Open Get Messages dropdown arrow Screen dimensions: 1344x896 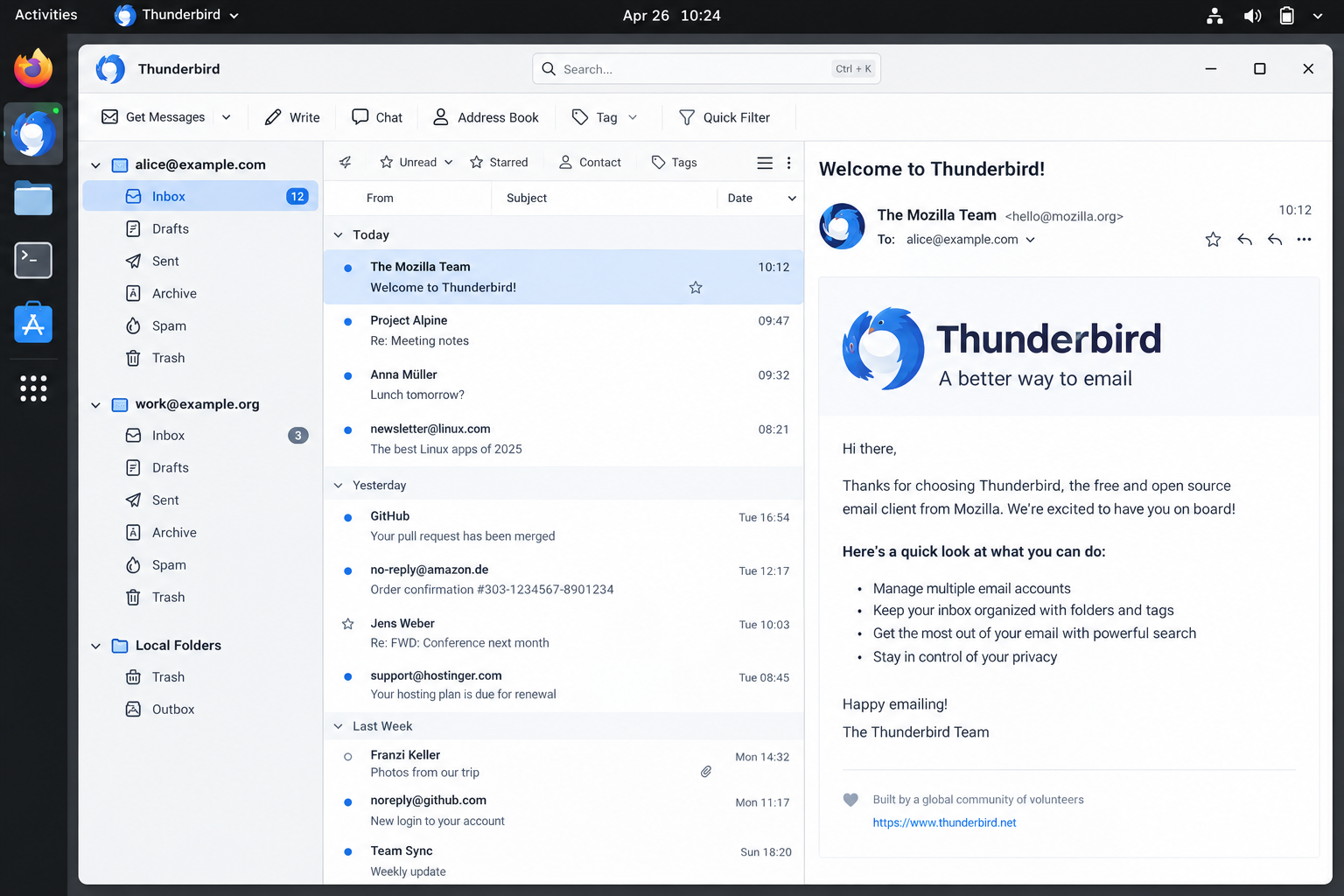coord(227,117)
